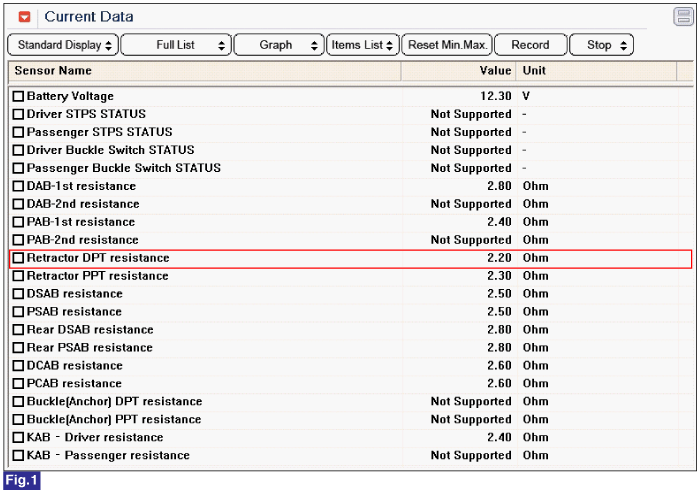Check the DCAB resistance checkbox
This screenshot has height=491, width=700.
[x=18, y=366]
